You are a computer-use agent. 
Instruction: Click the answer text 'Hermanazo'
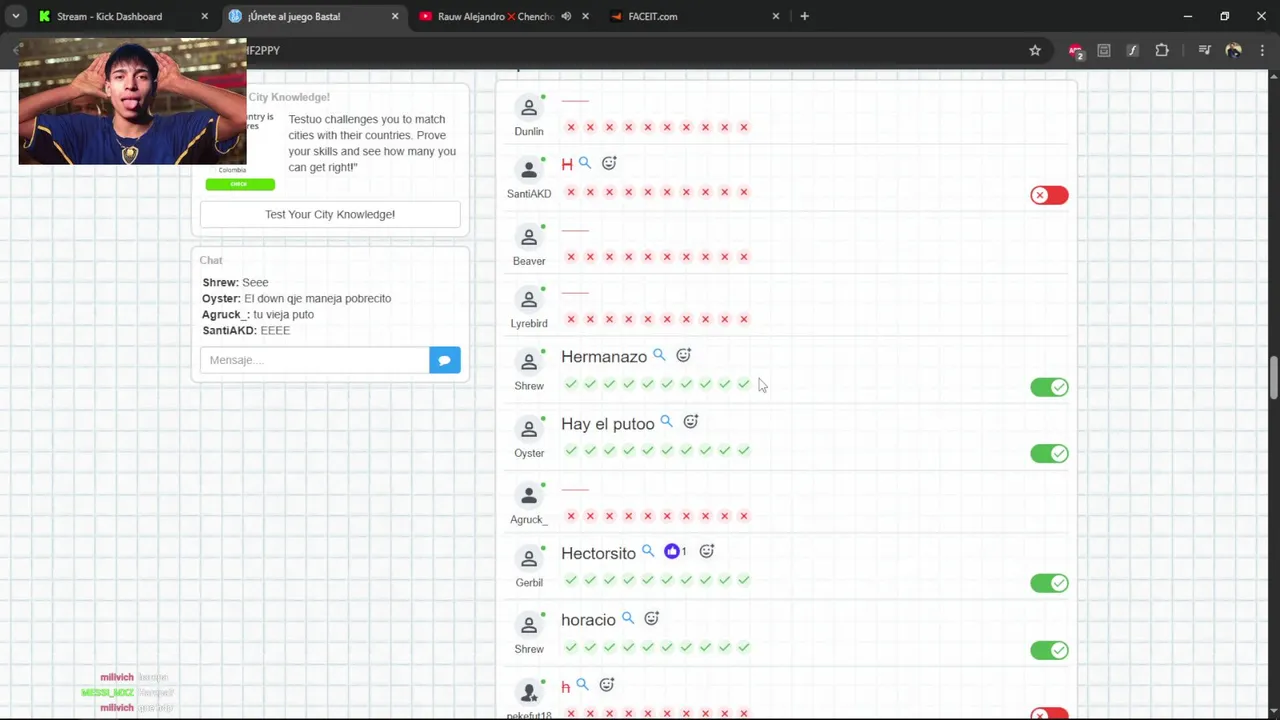tap(604, 357)
